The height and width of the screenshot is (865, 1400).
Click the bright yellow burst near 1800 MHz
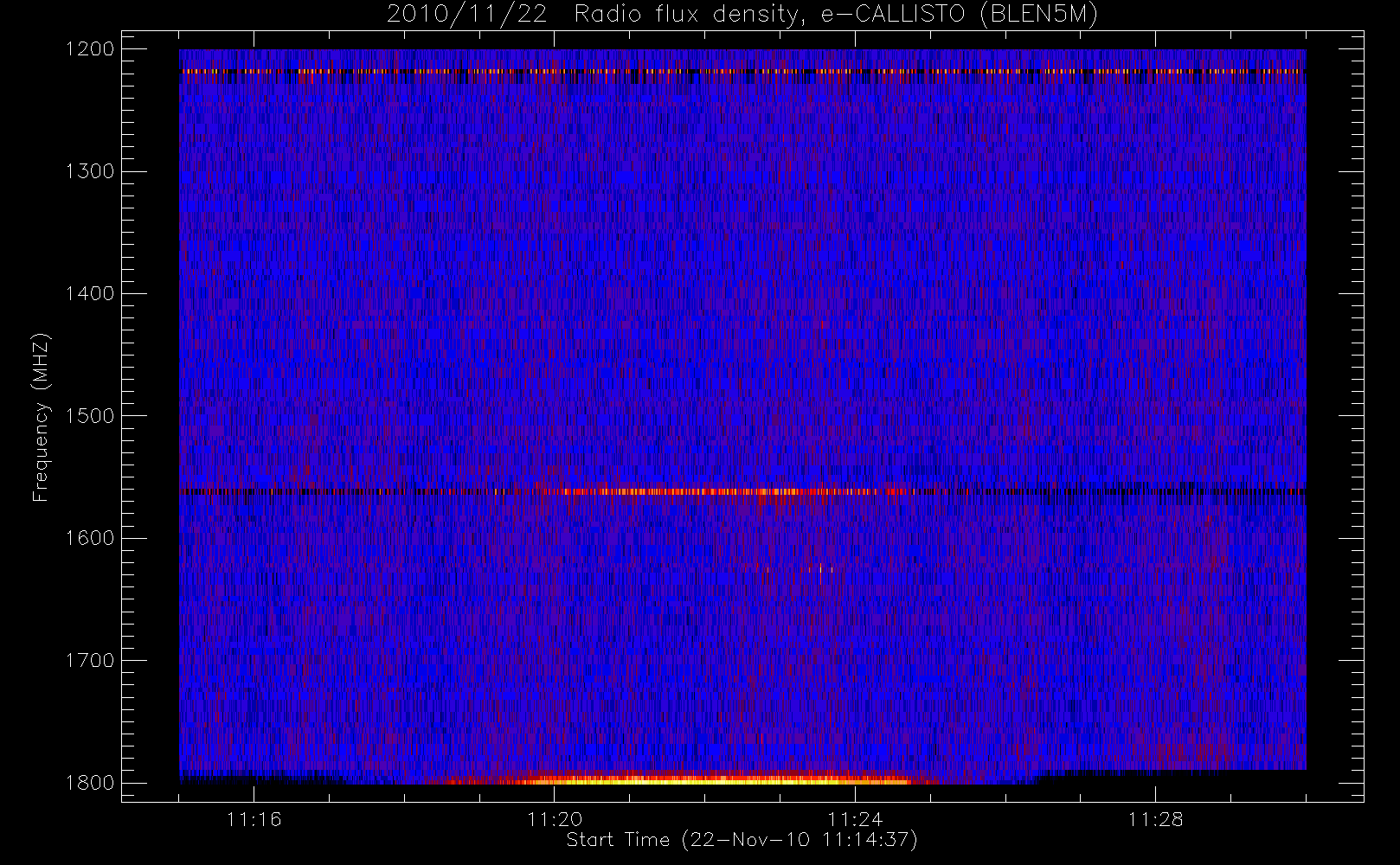click(684, 779)
